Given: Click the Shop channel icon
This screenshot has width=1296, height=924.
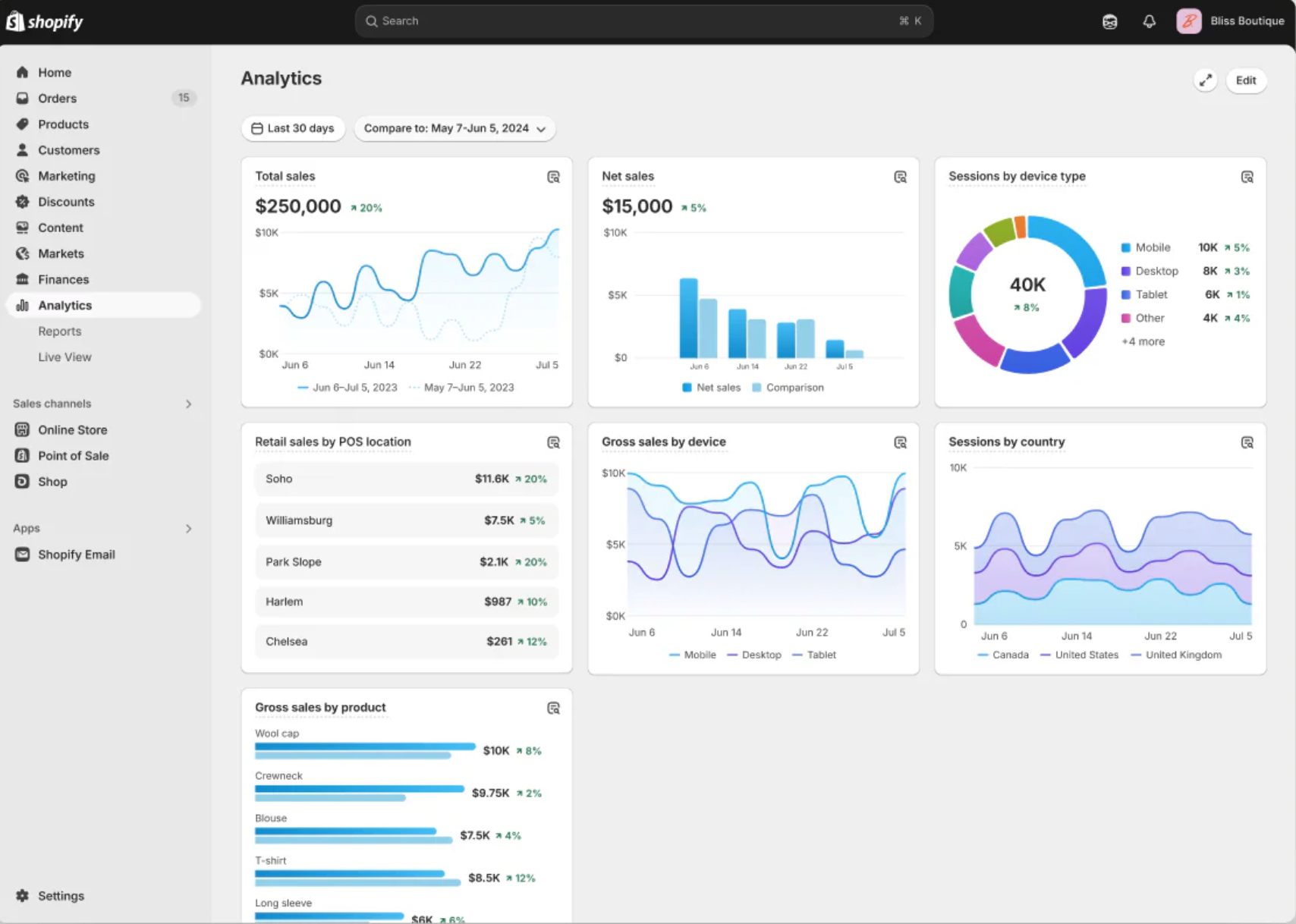Looking at the screenshot, I should (x=23, y=481).
